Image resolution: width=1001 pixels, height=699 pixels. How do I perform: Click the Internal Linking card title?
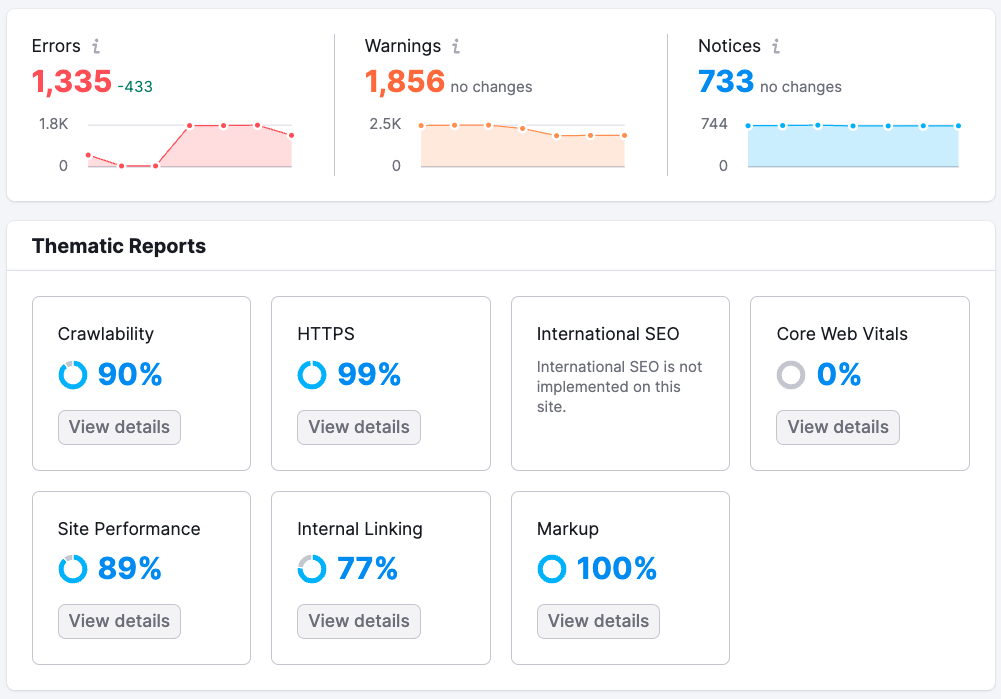(x=360, y=529)
